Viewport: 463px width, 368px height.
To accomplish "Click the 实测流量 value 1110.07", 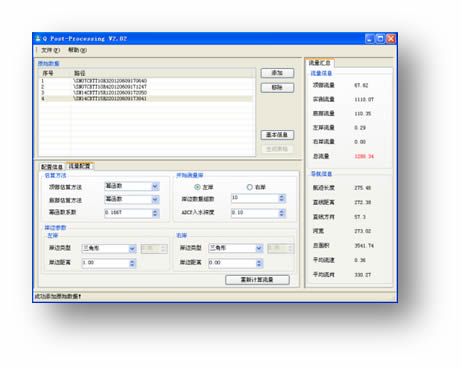I will point(364,99).
